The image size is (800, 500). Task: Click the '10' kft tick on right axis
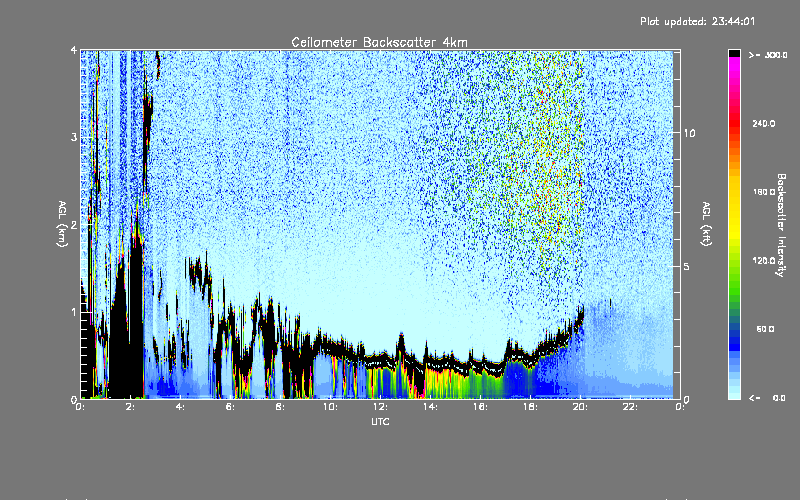point(689,133)
